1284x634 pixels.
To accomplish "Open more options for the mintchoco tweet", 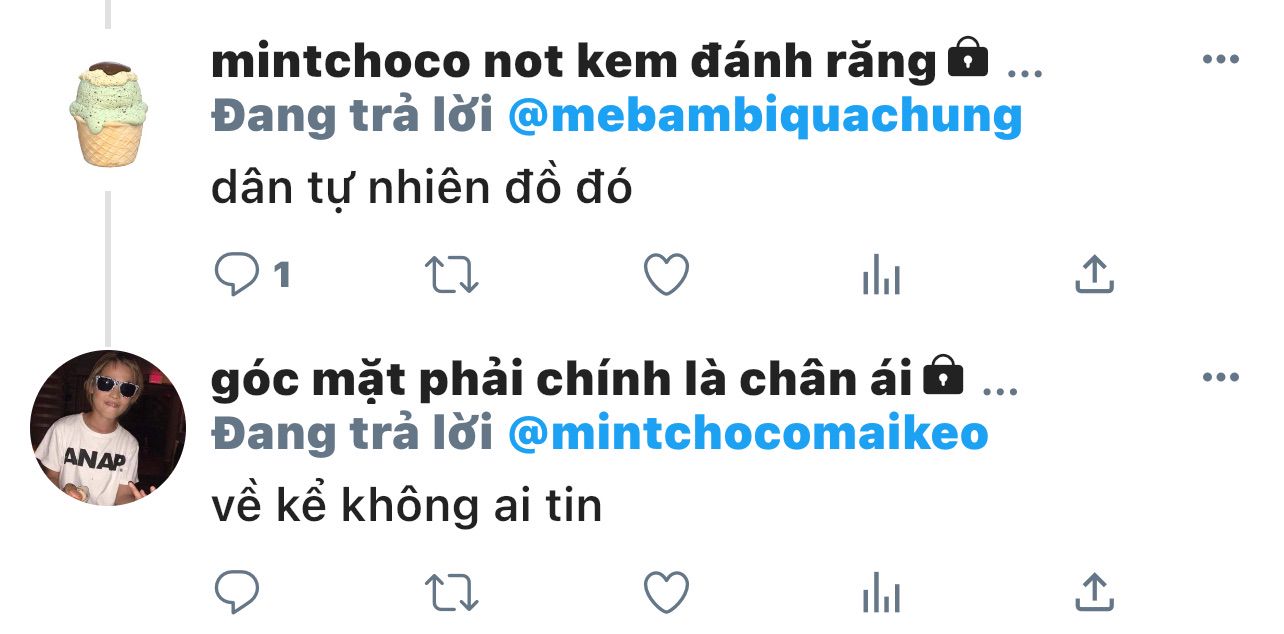I will tap(1220, 60).
